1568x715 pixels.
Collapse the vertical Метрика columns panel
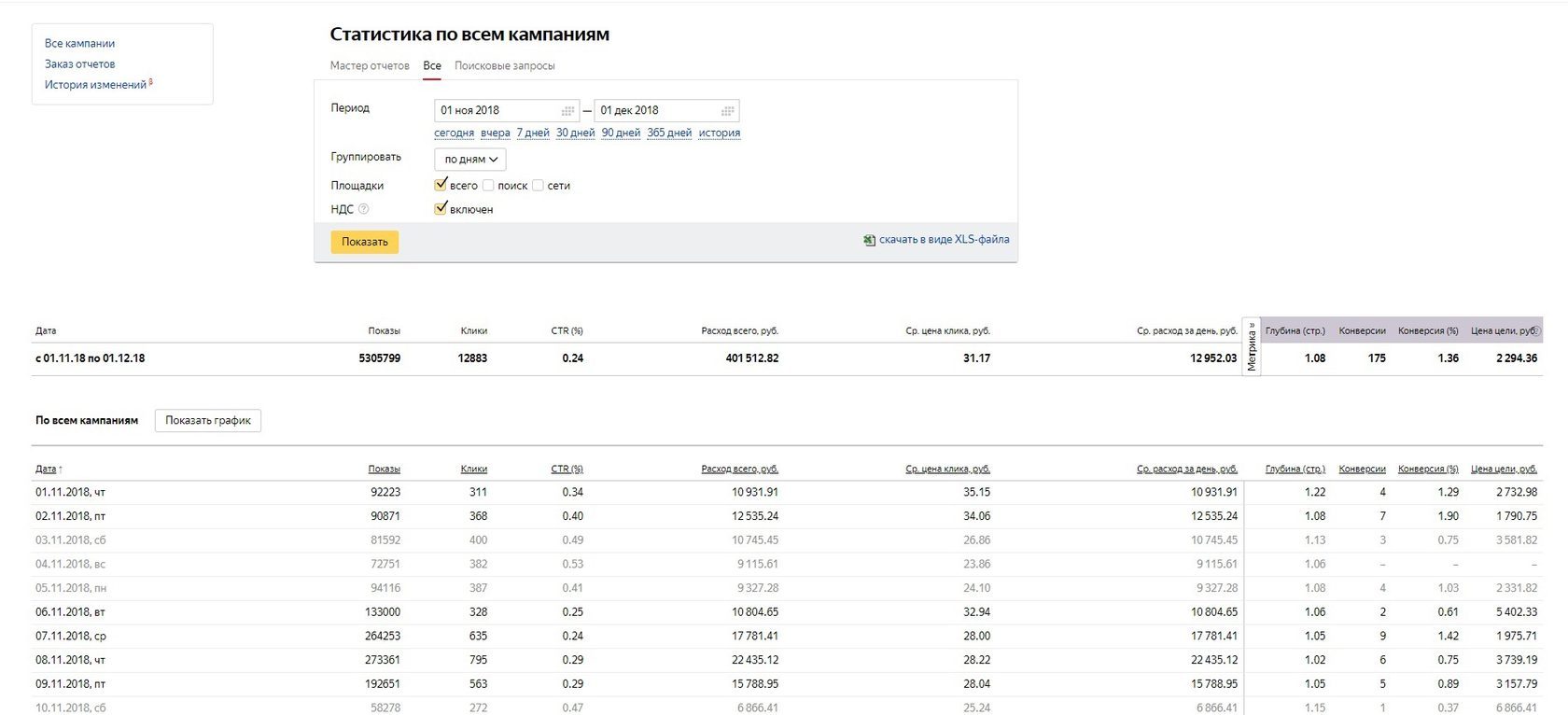[1252, 346]
